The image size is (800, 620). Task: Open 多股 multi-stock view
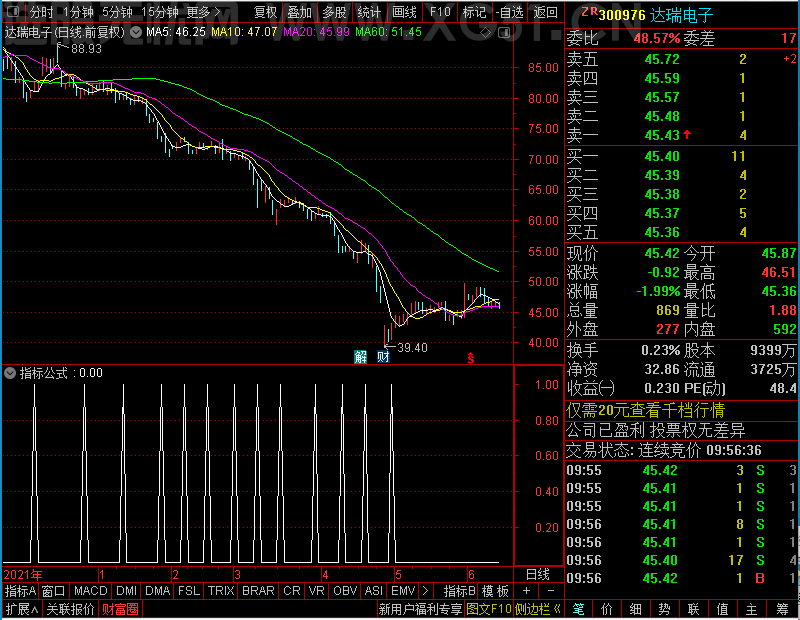(334, 12)
